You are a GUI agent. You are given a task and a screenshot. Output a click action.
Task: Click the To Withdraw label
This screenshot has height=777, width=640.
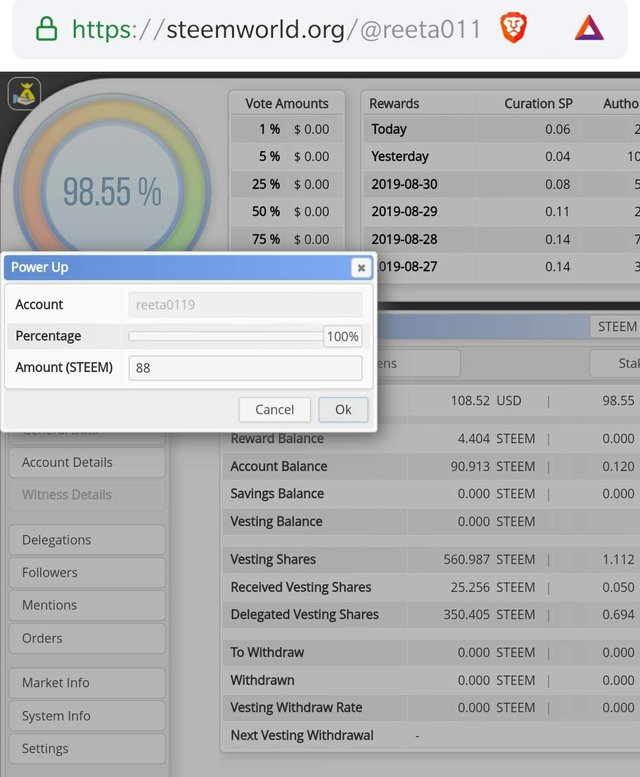click(267, 652)
